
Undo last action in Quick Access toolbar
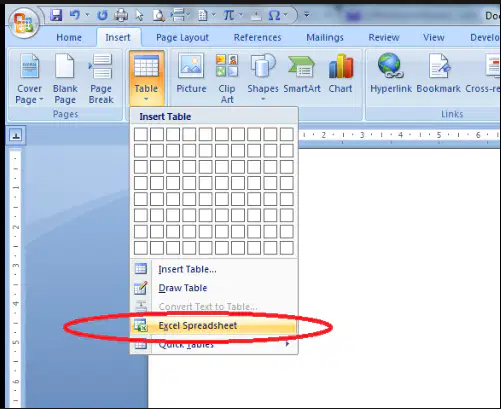pos(75,15)
